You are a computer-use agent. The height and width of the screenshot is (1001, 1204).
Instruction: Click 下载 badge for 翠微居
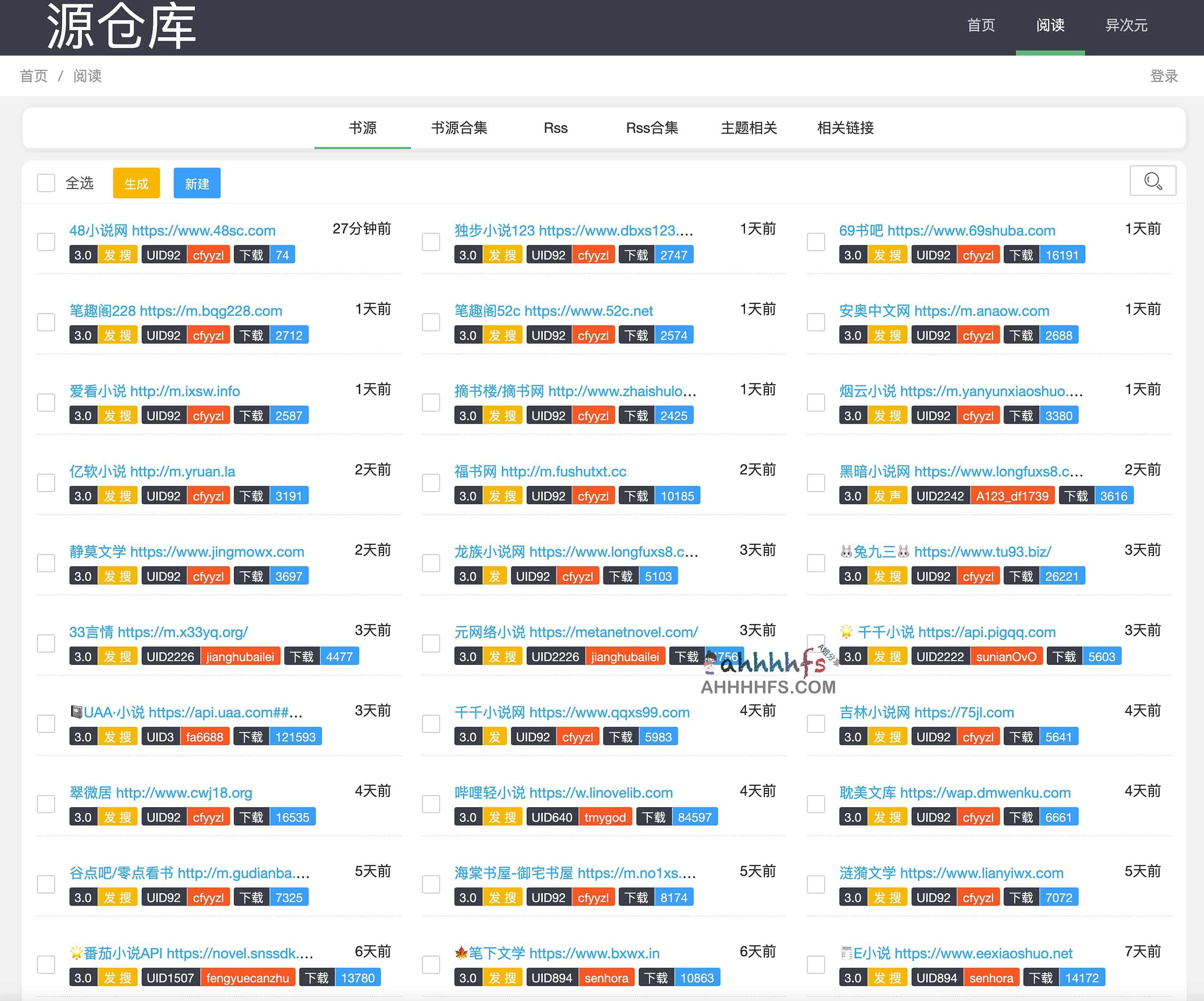coord(251,817)
